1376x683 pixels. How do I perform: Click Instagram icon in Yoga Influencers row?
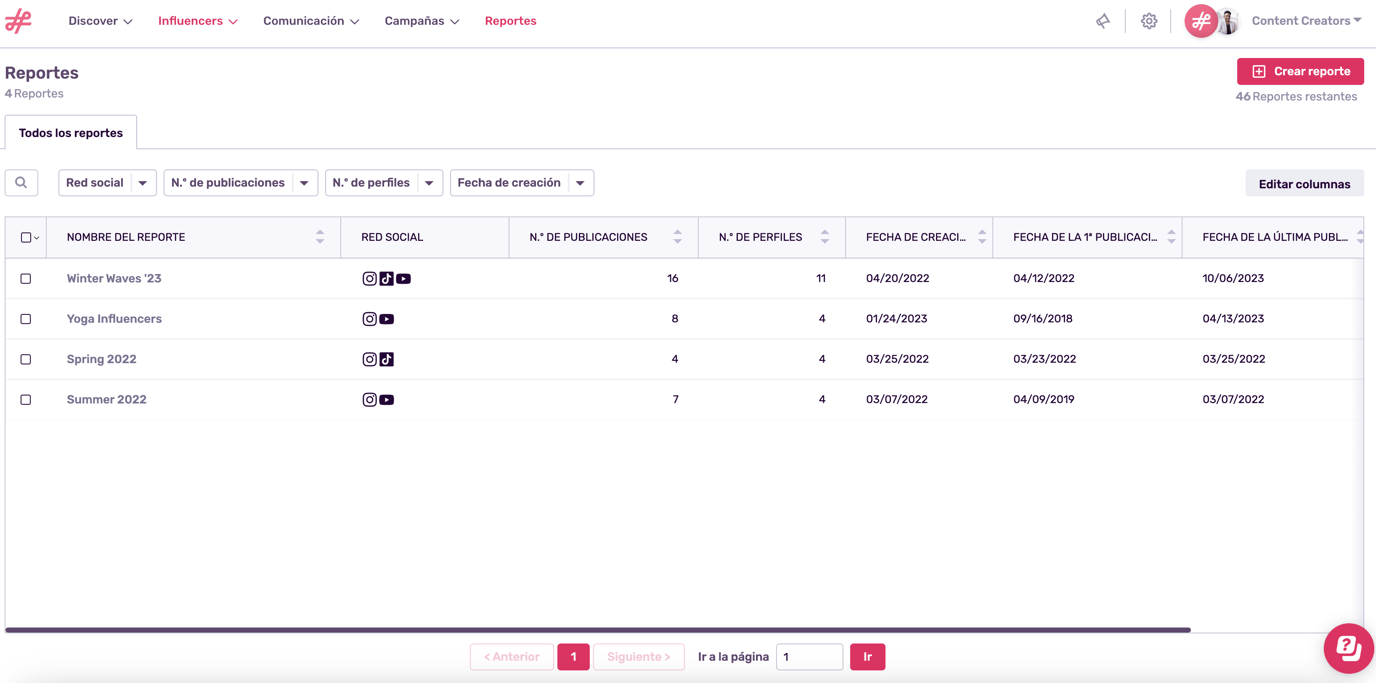[x=369, y=319]
